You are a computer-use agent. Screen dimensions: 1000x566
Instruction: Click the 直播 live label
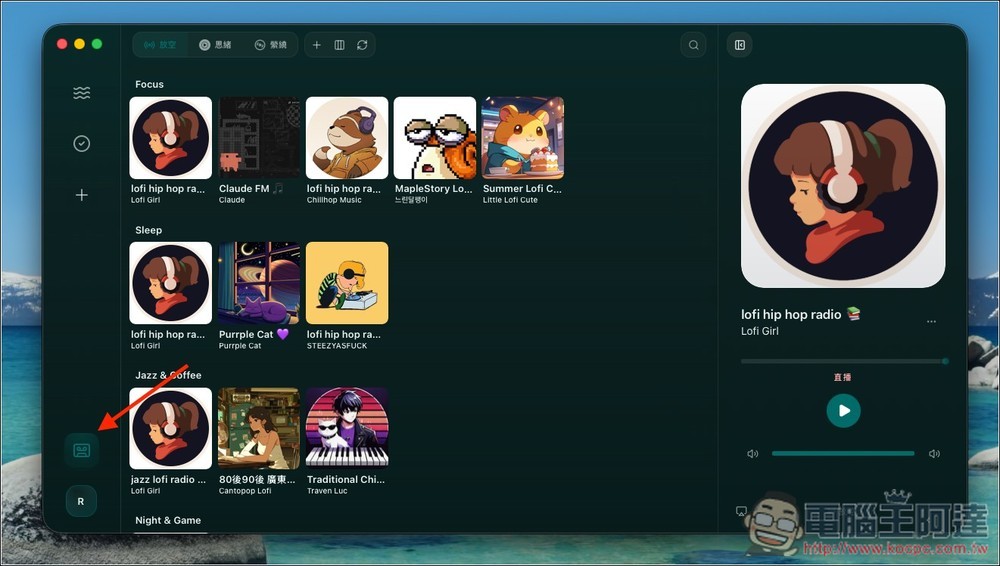point(842,377)
